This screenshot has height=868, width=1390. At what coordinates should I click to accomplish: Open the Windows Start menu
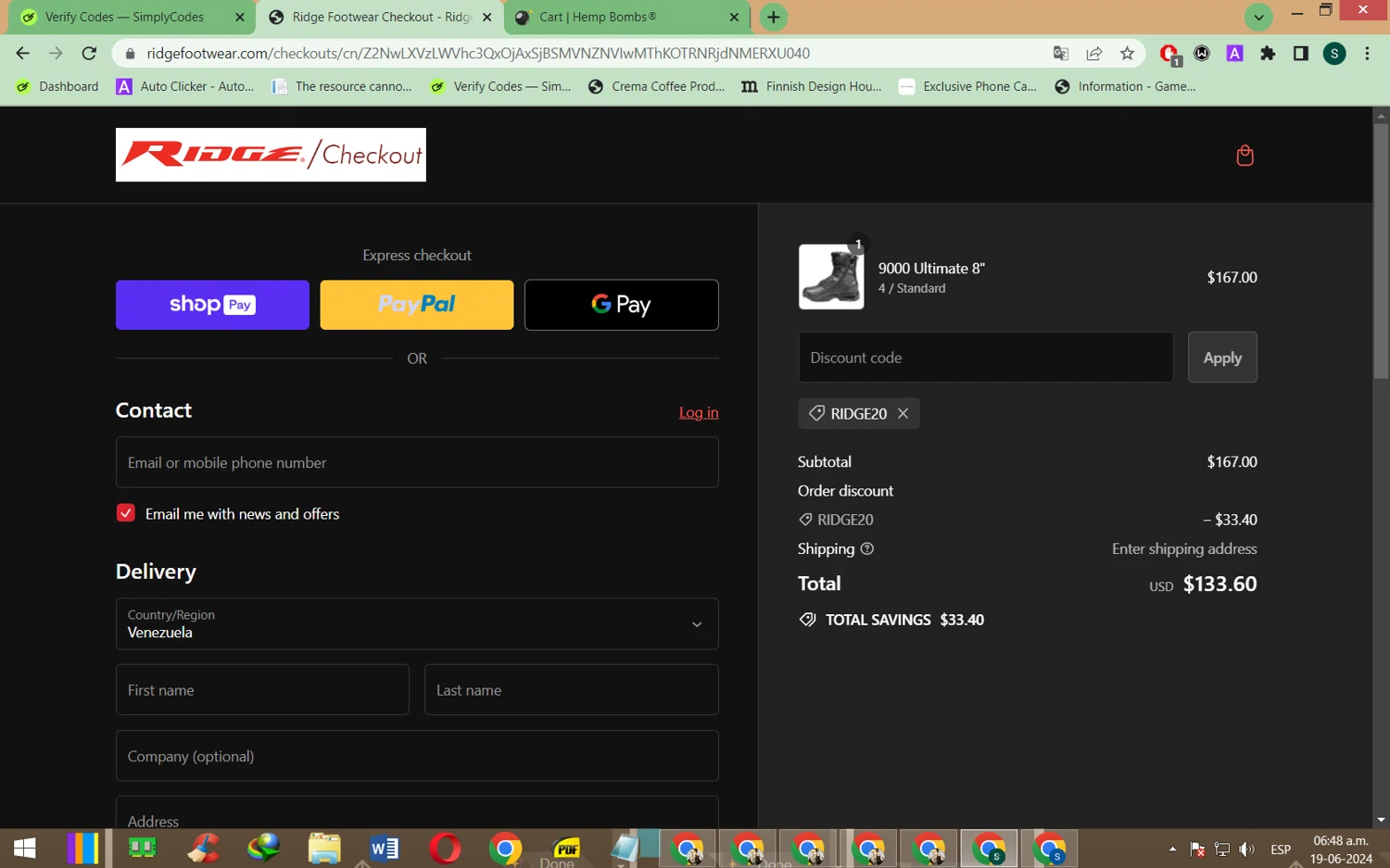point(25,848)
